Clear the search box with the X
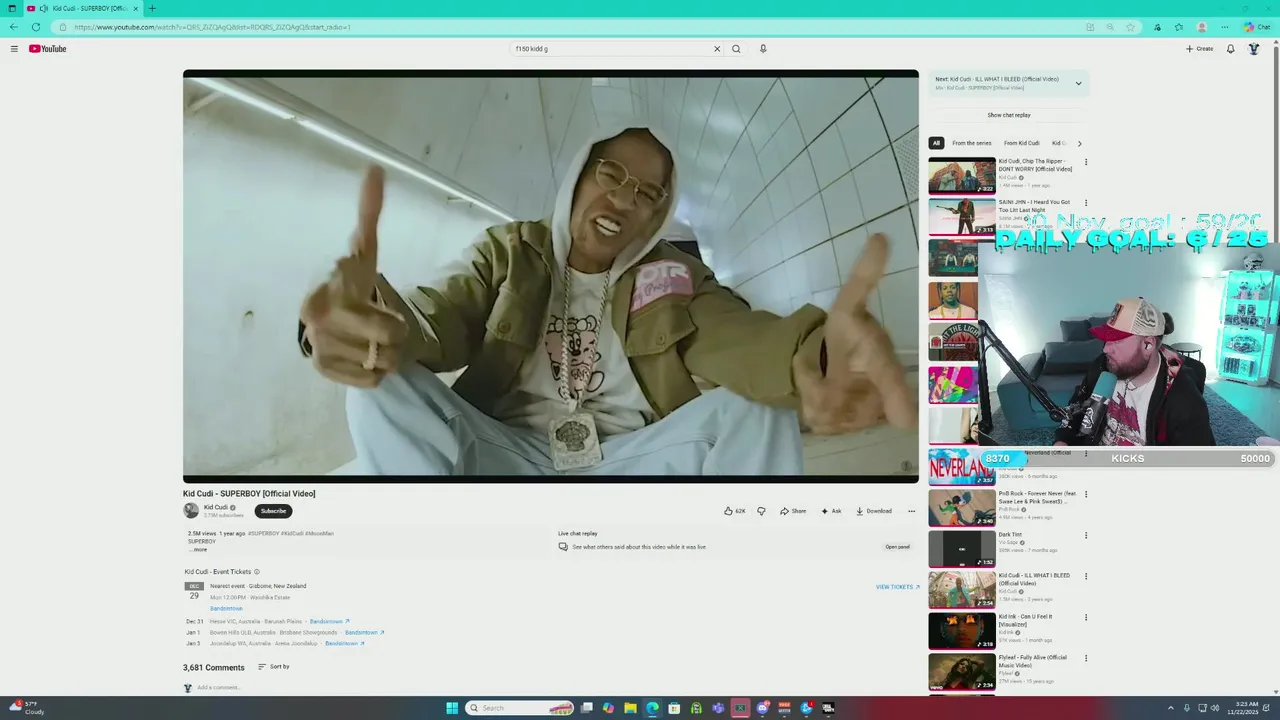 (716, 48)
